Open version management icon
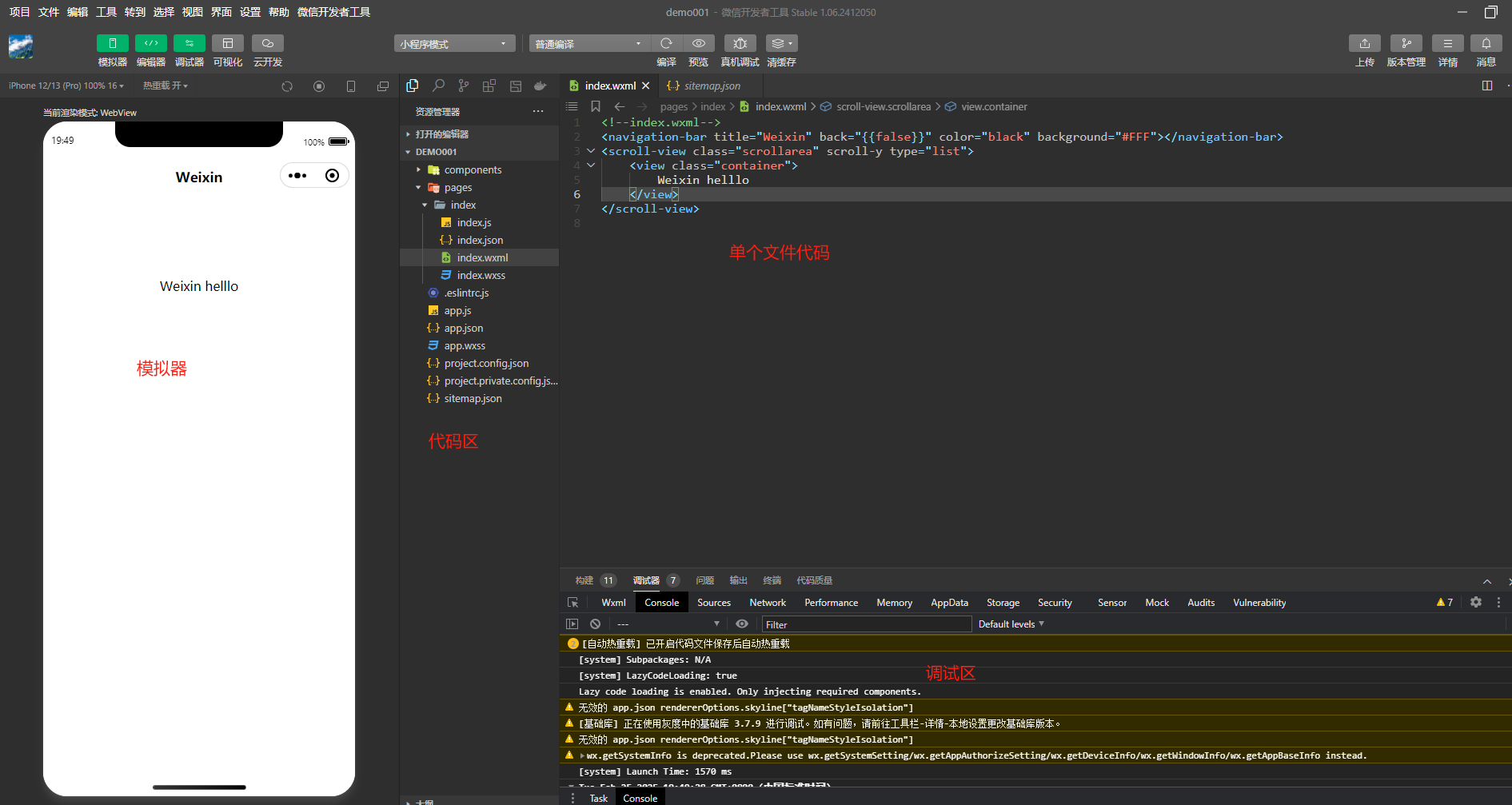The width and height of the screenshot is (1512, 805). 1406,43
